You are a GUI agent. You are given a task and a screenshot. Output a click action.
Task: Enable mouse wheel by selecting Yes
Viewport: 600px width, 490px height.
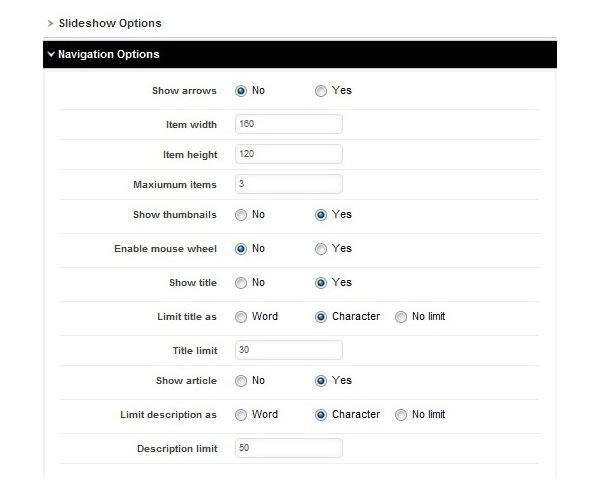tap(321, 249)
